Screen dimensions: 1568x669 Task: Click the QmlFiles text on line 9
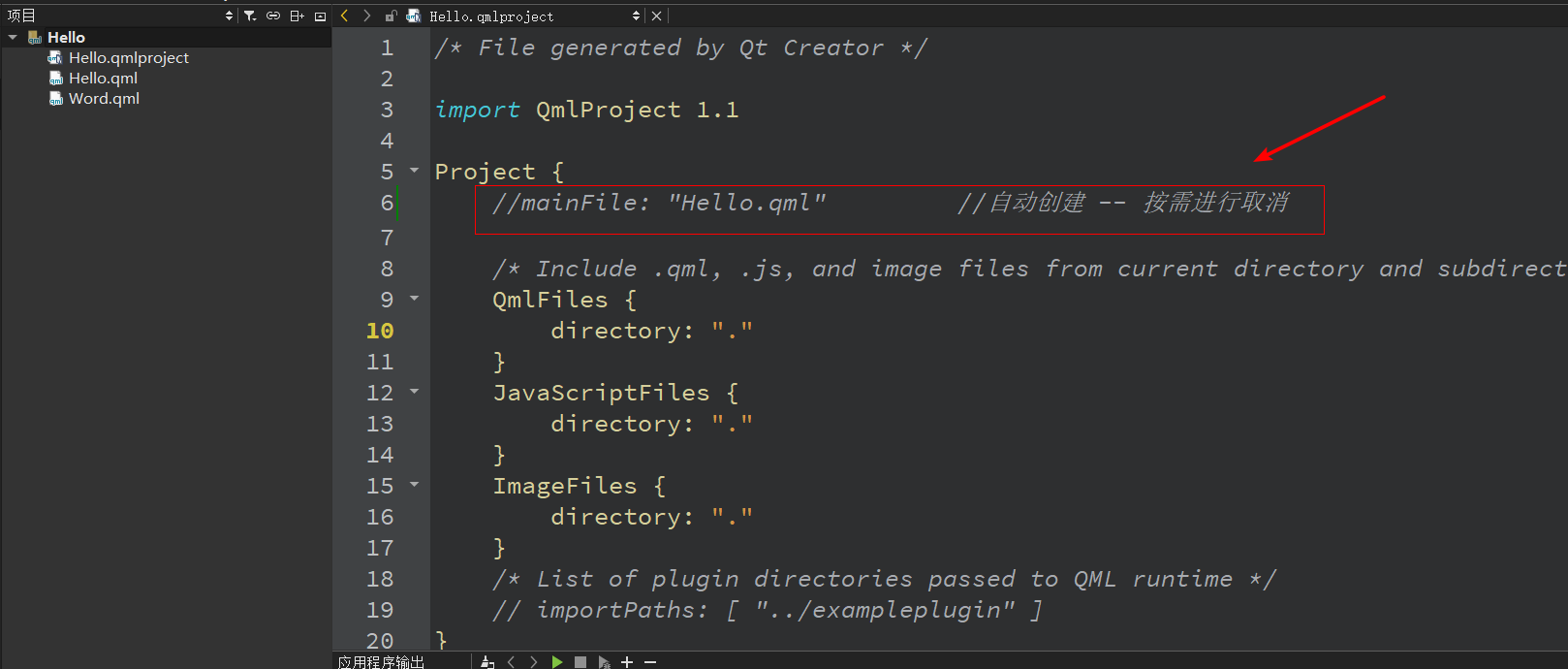pyautogui.click(x=550, y=300)
